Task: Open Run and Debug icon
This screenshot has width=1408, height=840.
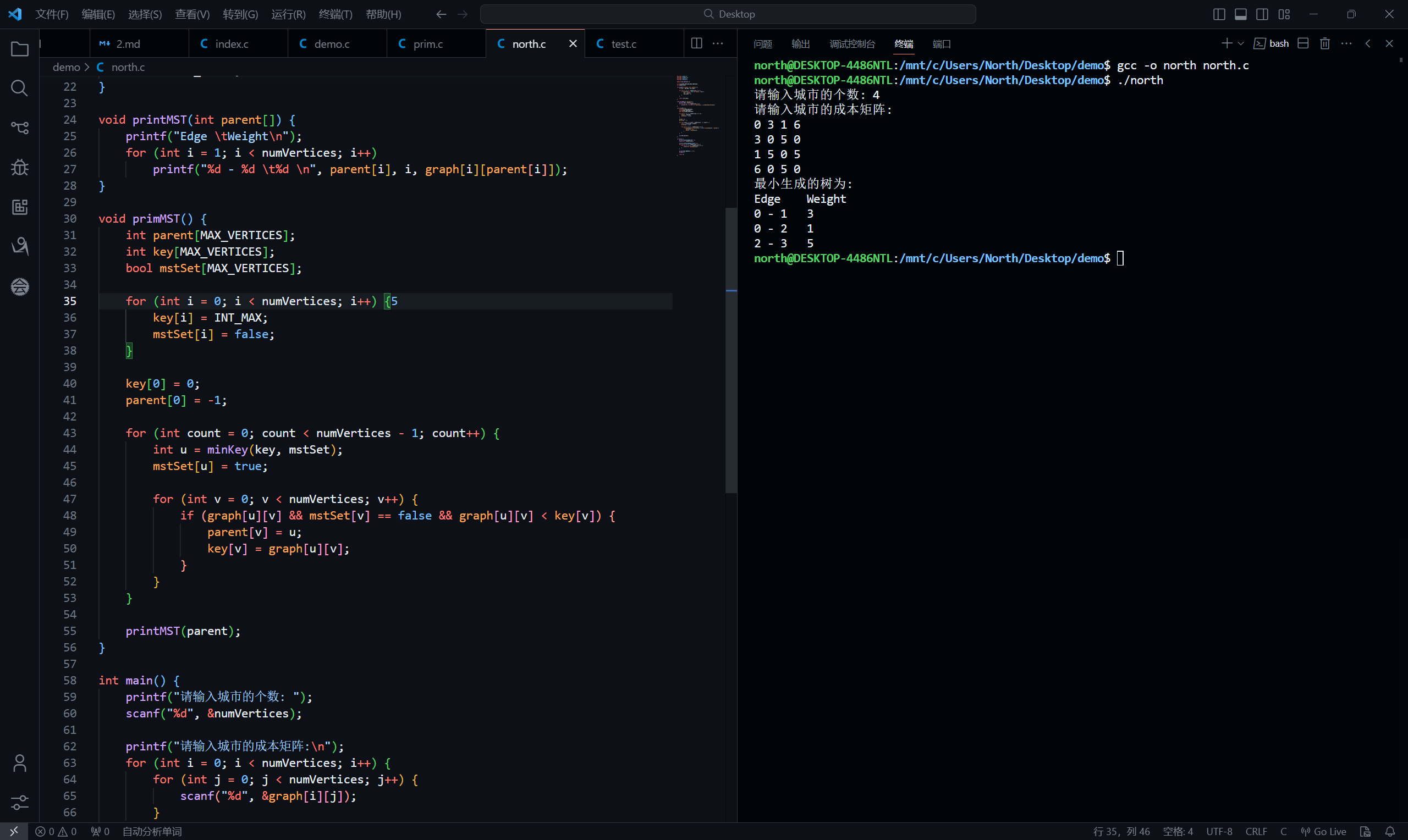Action: [19, 167]
